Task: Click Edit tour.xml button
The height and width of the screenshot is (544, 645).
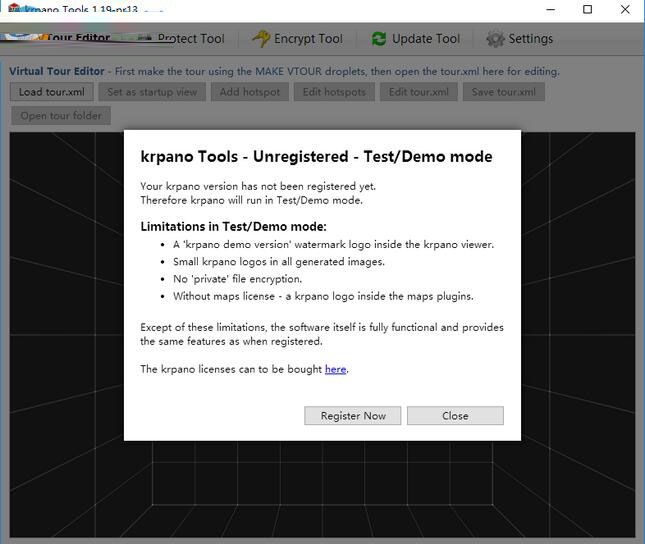Action: pyautogui.click(x=419, y=92)
